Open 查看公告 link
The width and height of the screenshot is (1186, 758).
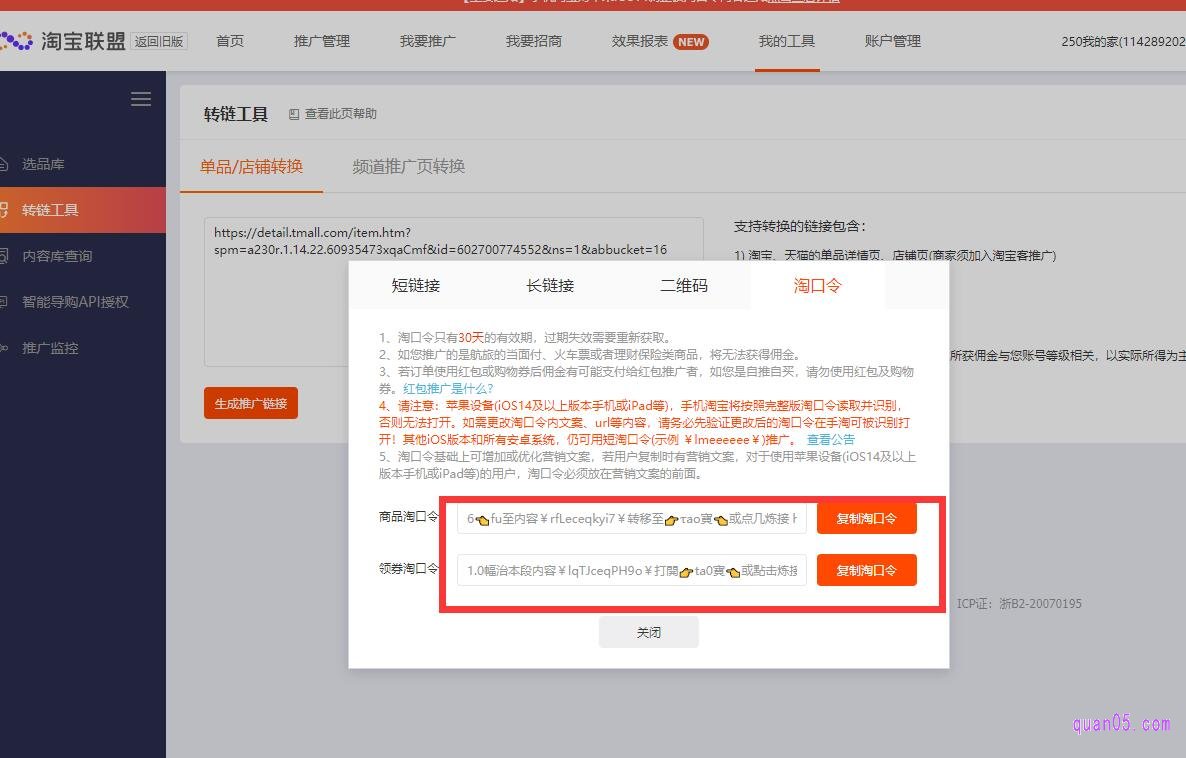click(x=831, y=440)
